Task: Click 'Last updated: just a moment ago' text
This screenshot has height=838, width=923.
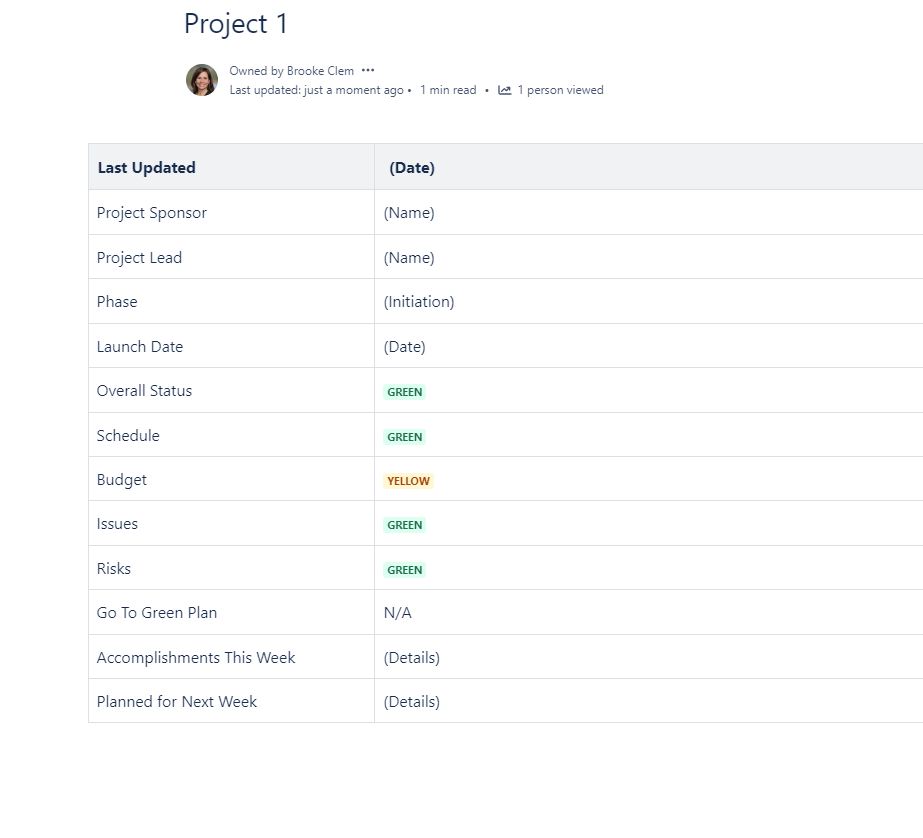Action: pos(317,90)
